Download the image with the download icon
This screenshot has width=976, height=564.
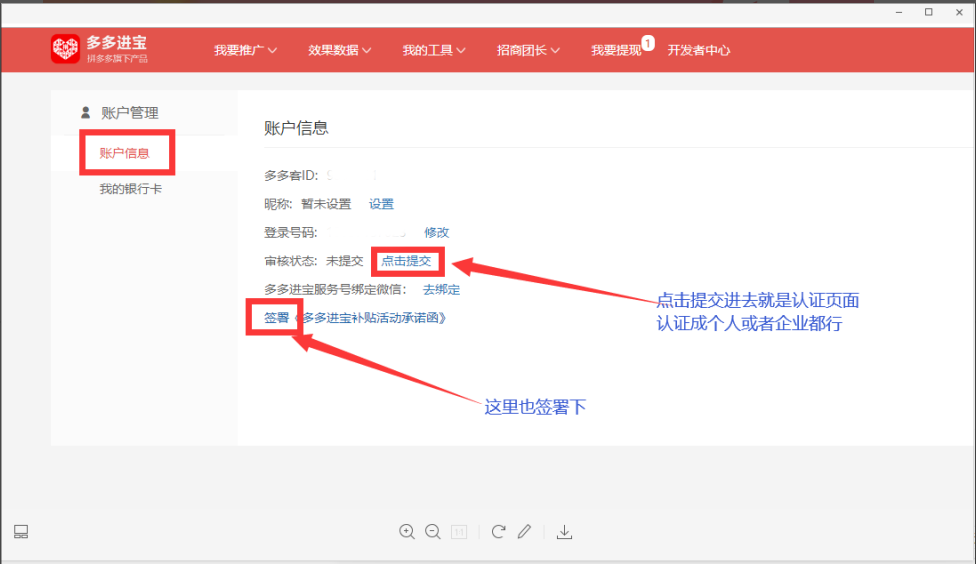(x=565, y=532)
